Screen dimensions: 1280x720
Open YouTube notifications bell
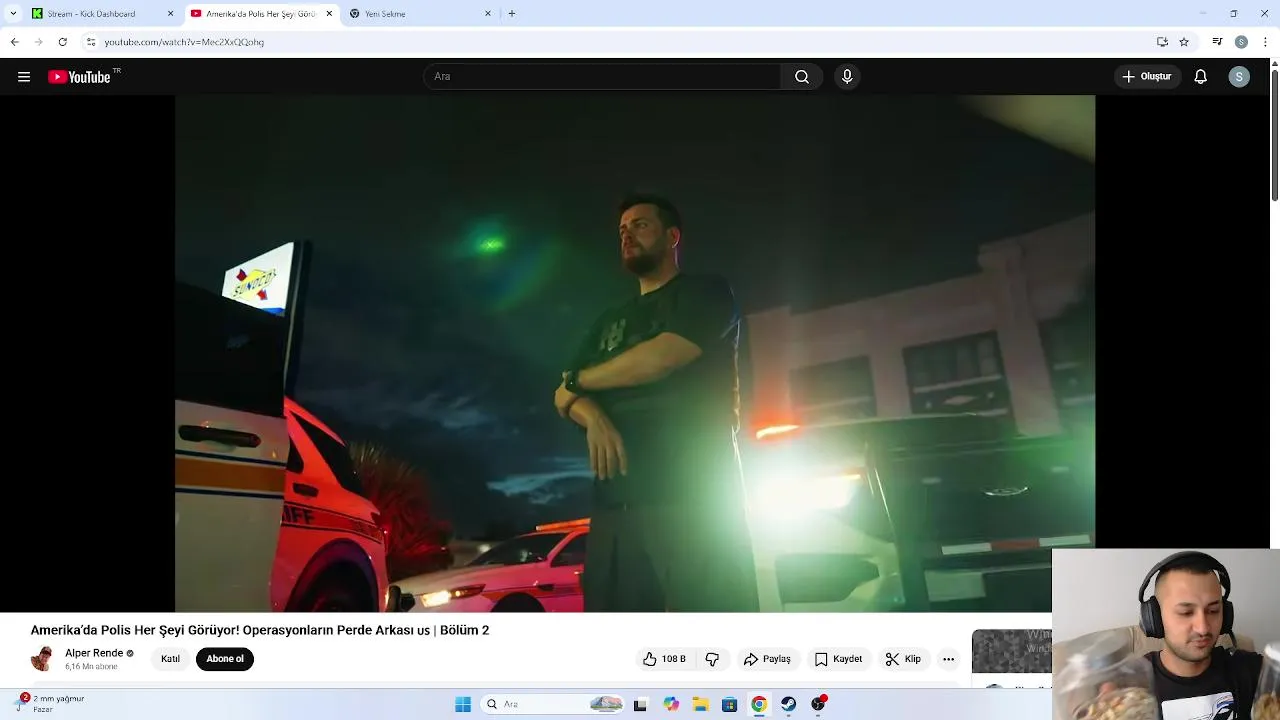pos(1201,77)
